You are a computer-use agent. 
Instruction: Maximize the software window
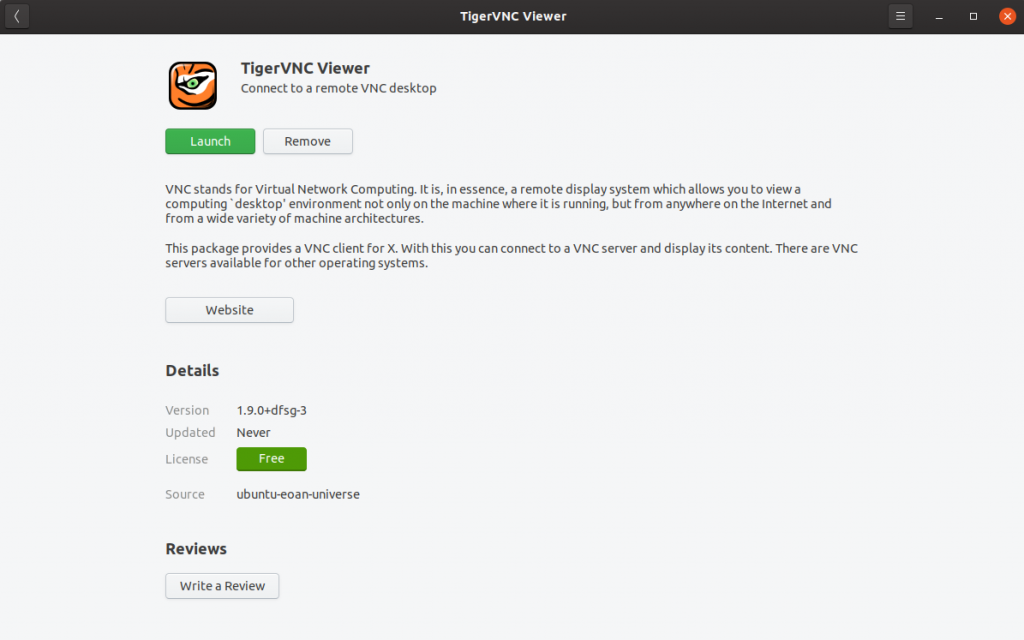pos(973,16)
